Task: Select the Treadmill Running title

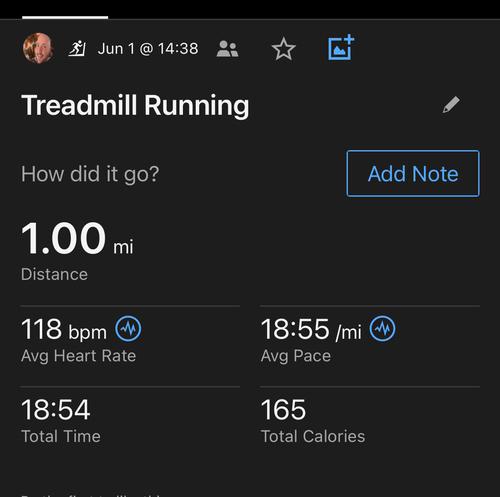Action: (x=135, y=106)
